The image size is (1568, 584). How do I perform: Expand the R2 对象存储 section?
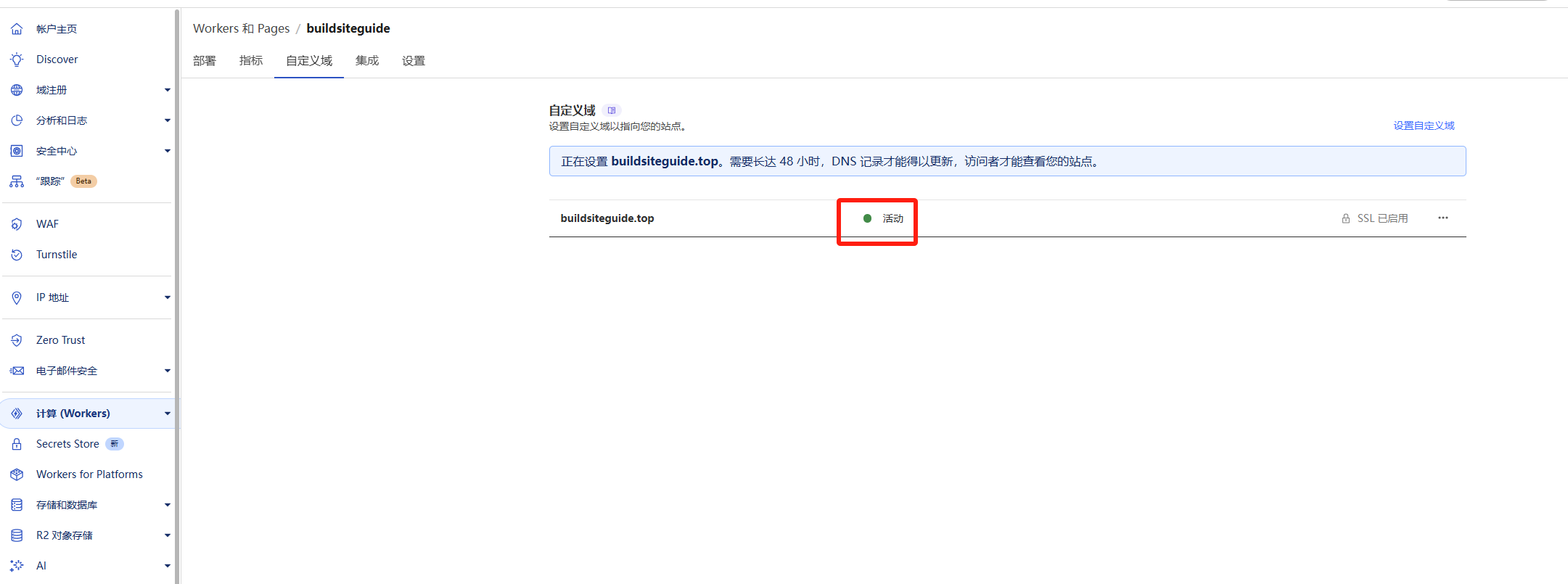[x=167, y=535]
